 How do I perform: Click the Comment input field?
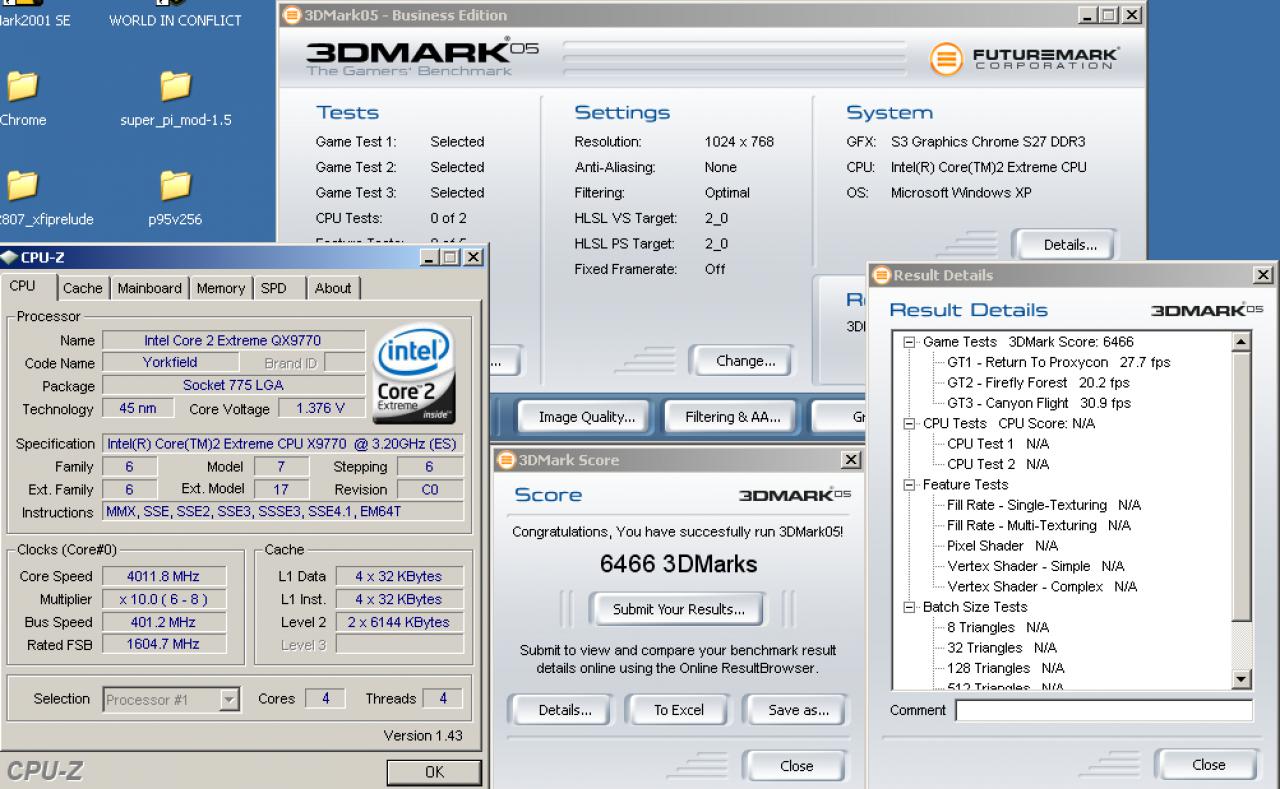1103,711
